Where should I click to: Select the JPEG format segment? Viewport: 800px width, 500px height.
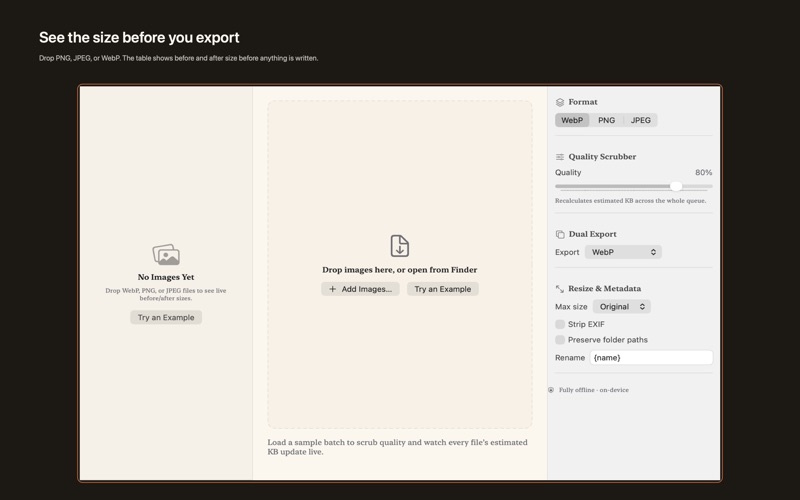tap(640, 120)
